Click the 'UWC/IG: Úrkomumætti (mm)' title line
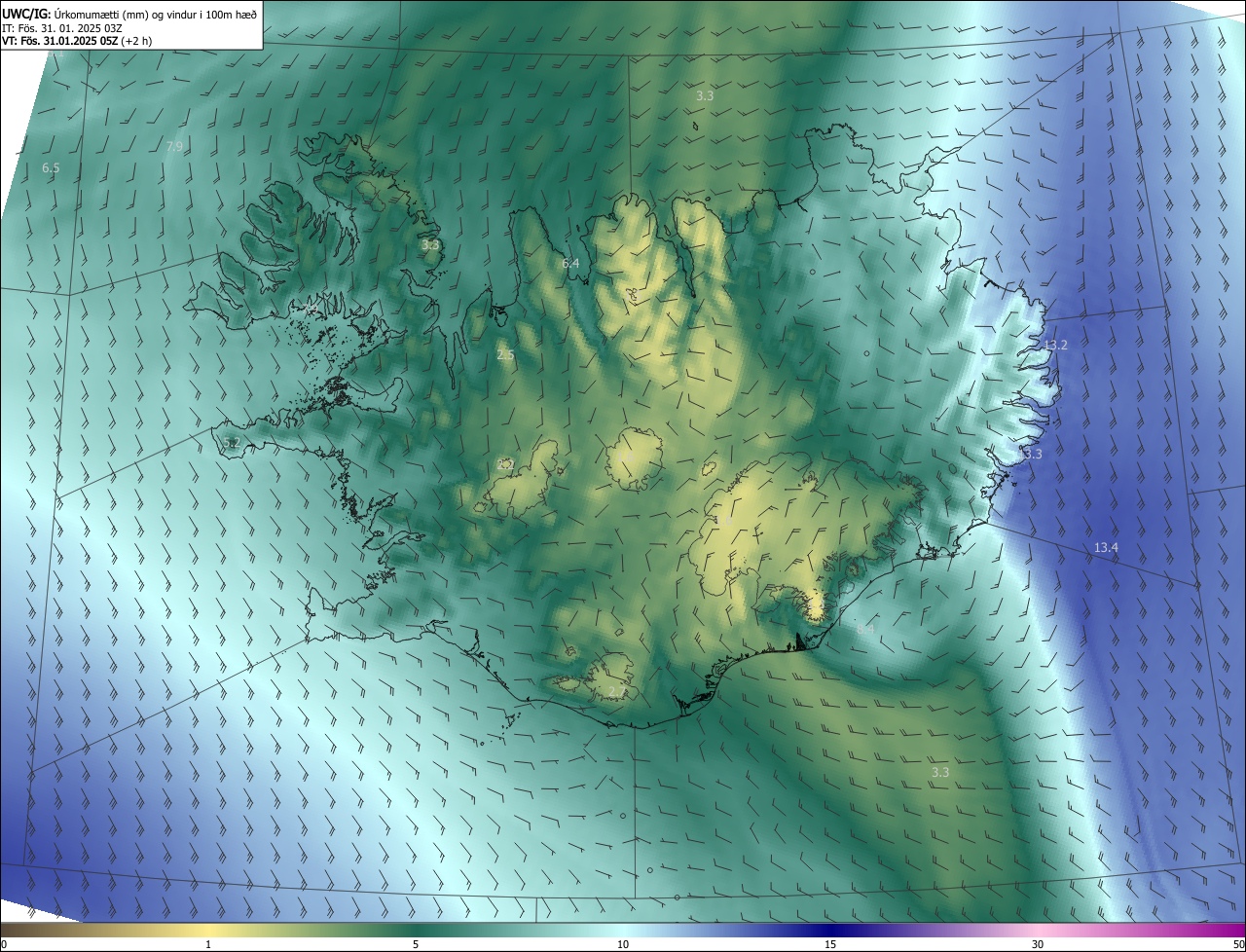The height and width of the screenshot is (952, 1246). 129,14
